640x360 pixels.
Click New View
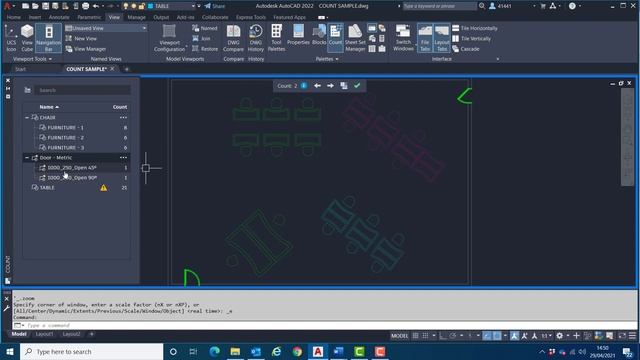click(81, 38)
